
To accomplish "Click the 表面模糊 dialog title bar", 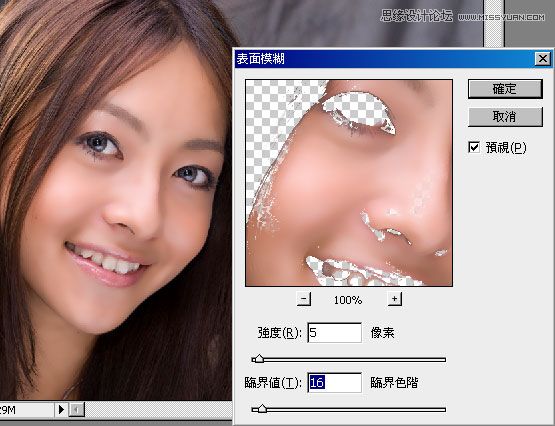I will click(384, 59).
